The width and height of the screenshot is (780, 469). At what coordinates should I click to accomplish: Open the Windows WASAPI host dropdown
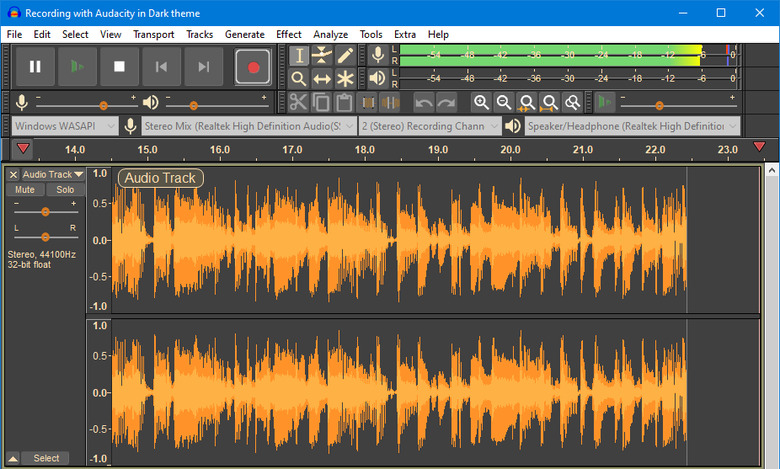coord(65,126)
